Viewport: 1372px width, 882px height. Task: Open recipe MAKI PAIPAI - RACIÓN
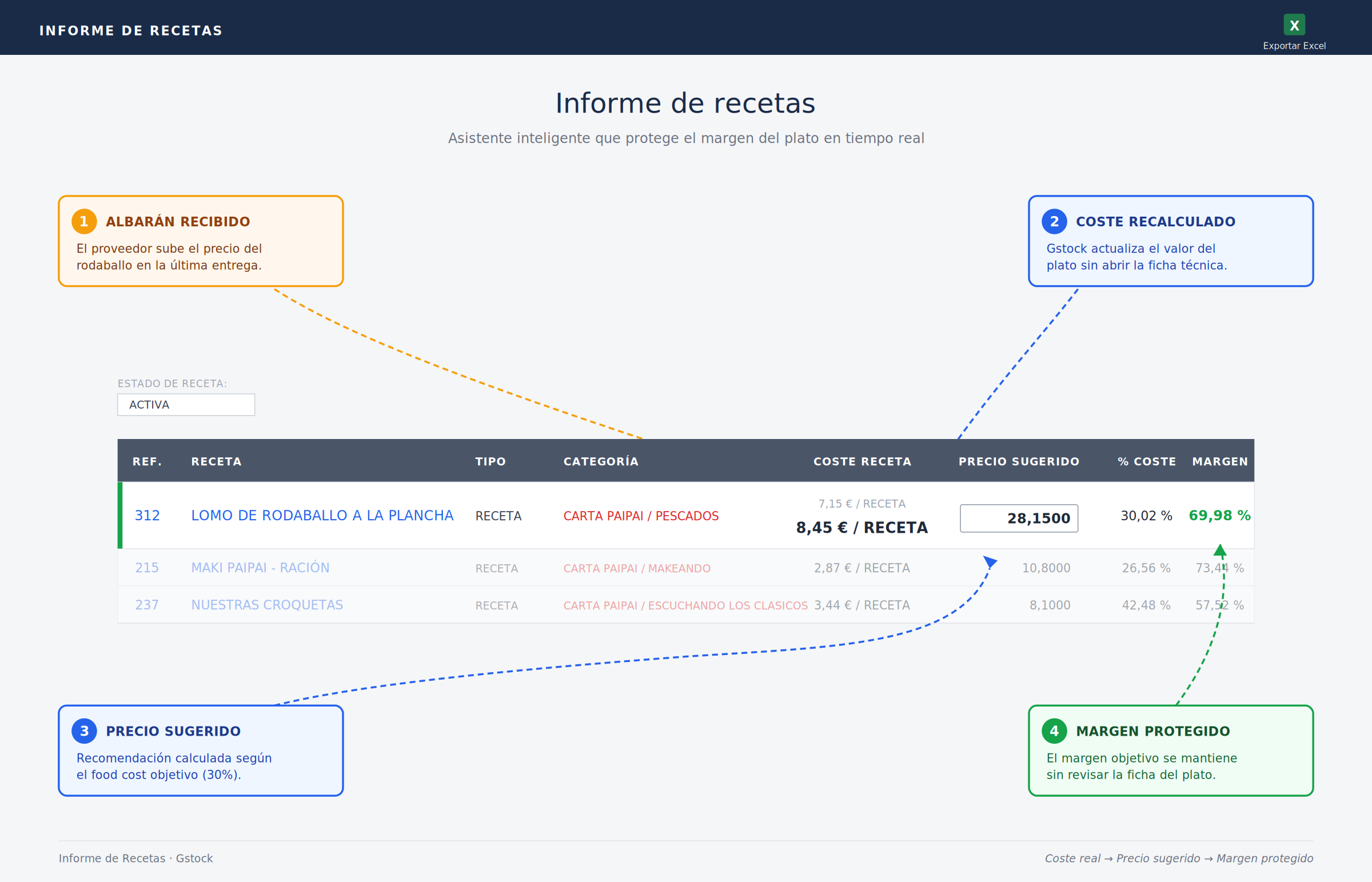pyautogui.click(x=260, y=568)
